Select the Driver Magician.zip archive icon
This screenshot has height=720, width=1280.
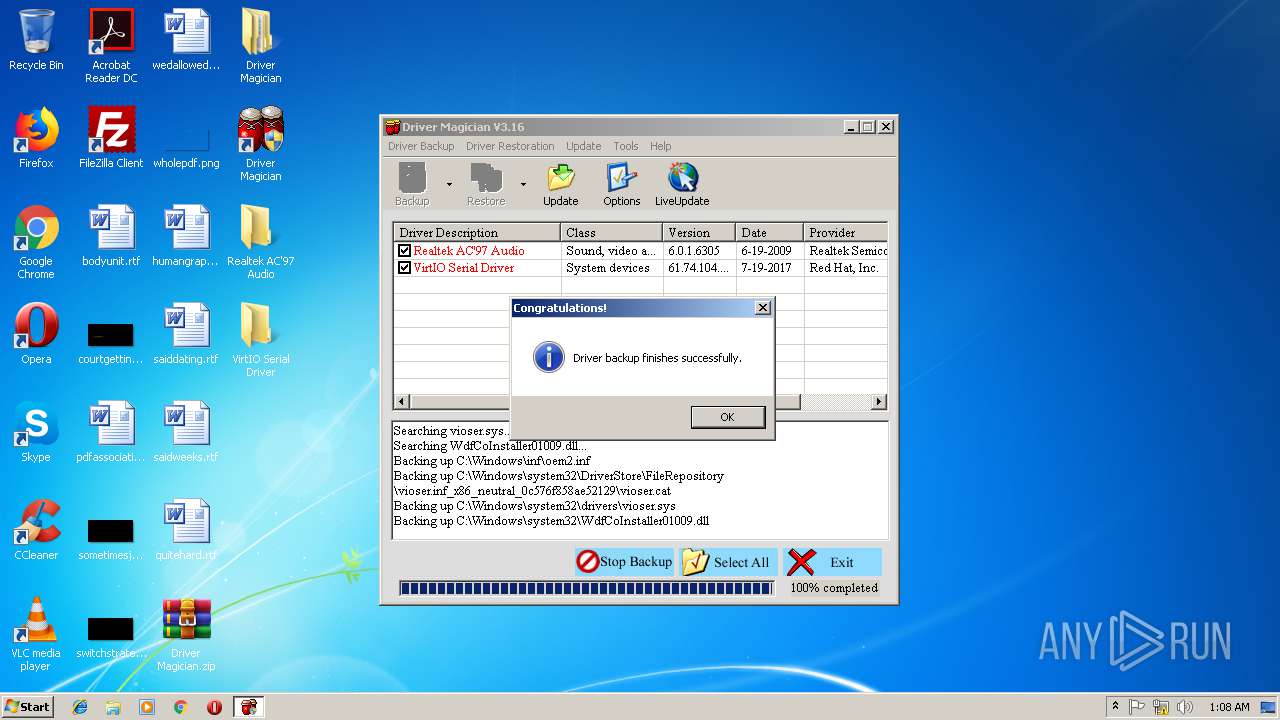pyautogui.click(x=186, y=634)
